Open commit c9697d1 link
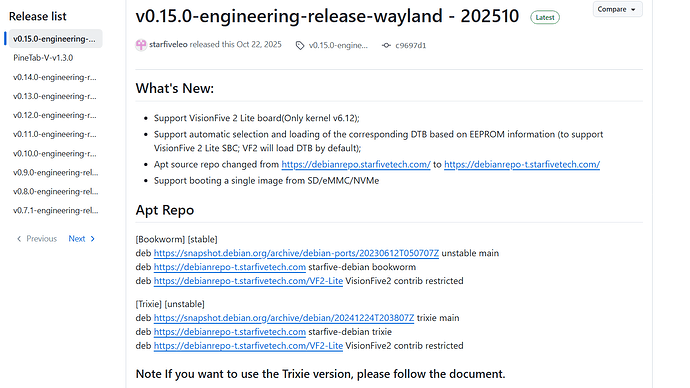690x388 pixels. [x=410, y=45]
